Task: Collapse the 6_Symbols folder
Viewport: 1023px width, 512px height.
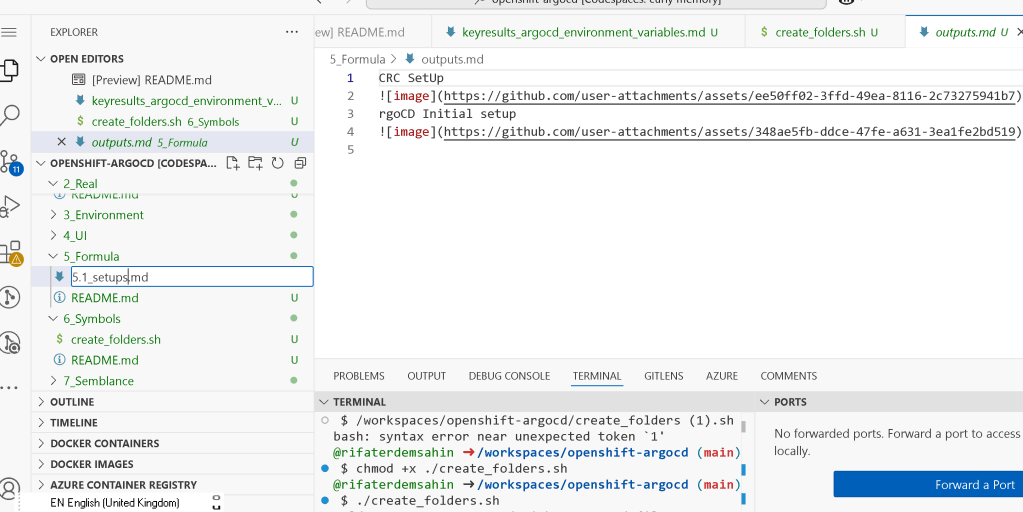Action: [55, 318]
